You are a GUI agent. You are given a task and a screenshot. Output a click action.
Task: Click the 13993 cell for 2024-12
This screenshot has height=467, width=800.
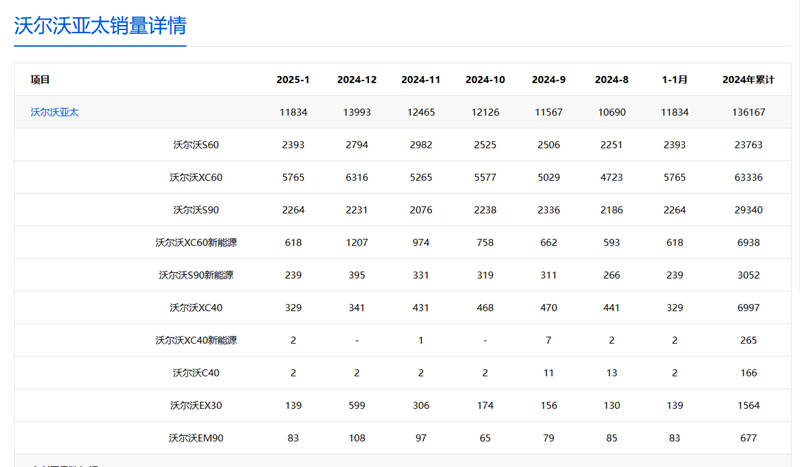357,112
